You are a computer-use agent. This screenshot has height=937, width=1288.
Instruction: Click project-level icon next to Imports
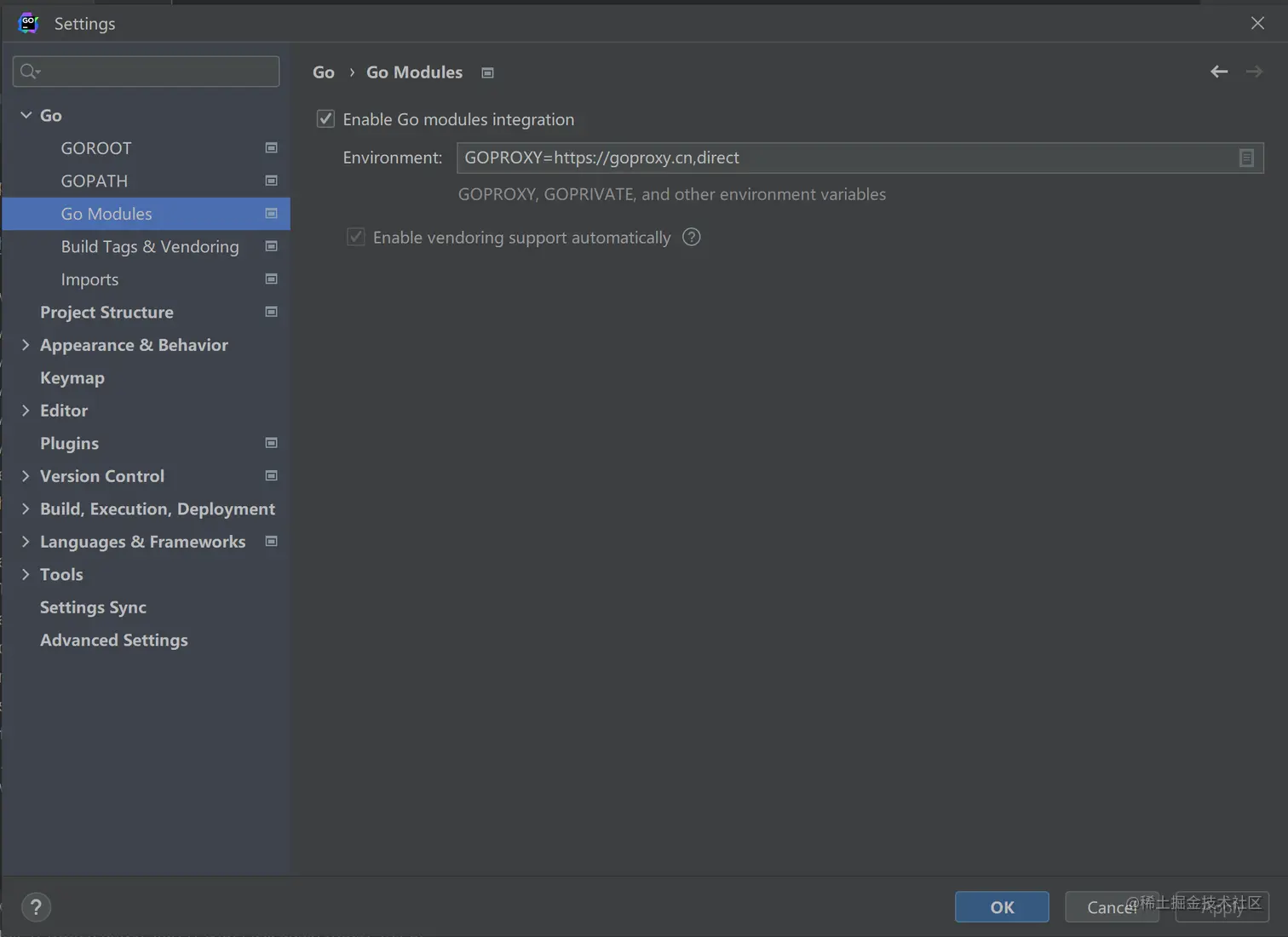tap(271, 279)
